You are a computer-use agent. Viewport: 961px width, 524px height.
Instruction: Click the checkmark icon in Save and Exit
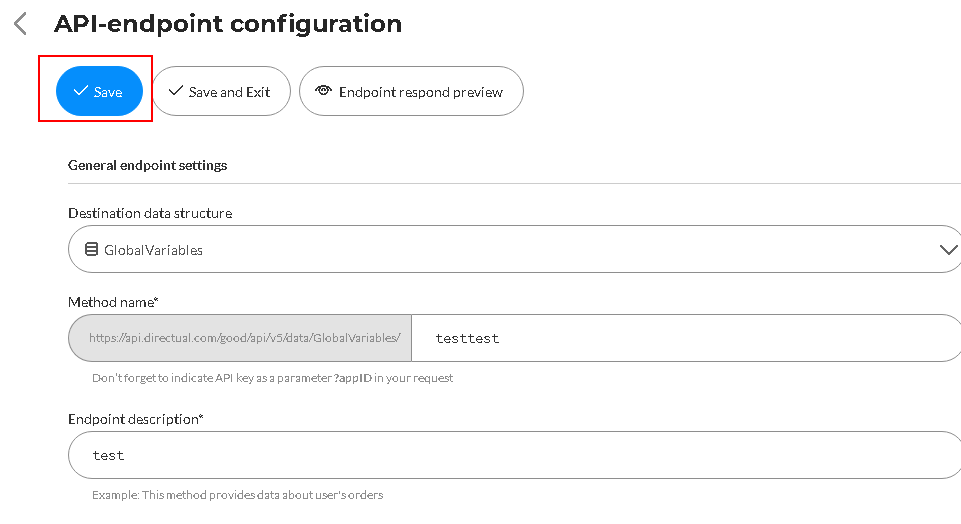pos(176,91)
